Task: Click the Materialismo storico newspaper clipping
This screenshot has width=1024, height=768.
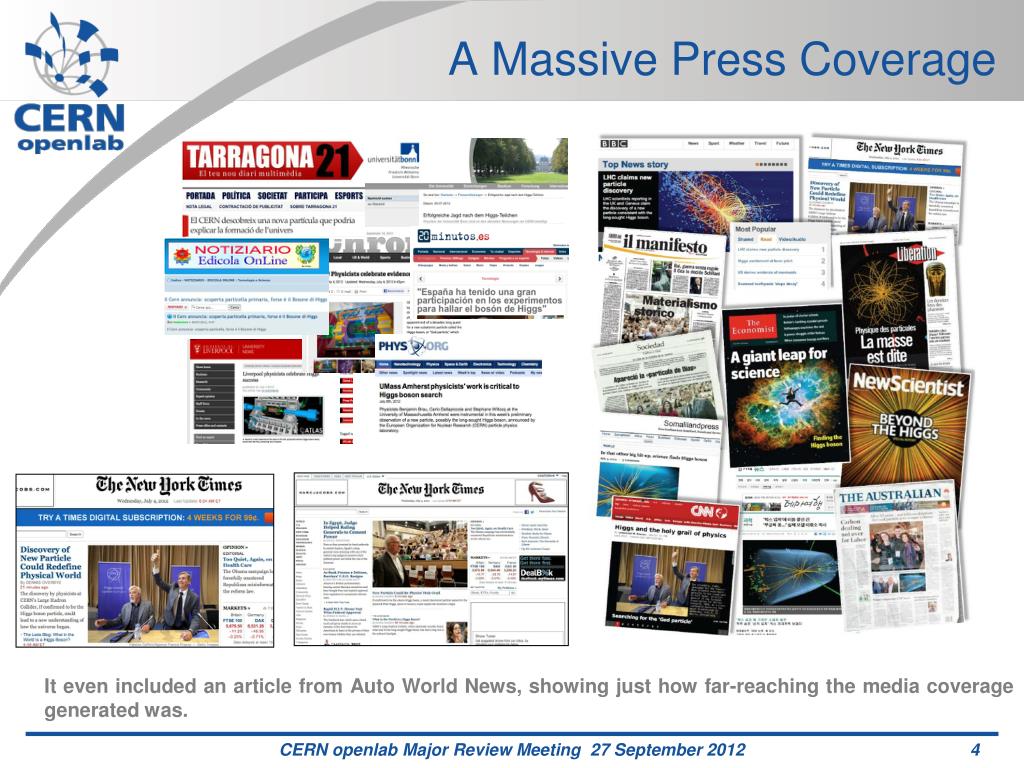Action: [669, 317]
